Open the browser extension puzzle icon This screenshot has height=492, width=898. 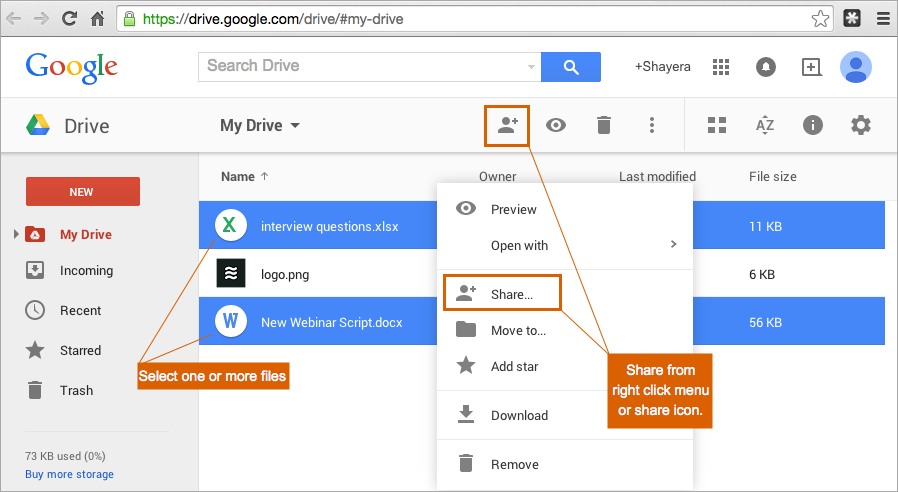point(852,19)
